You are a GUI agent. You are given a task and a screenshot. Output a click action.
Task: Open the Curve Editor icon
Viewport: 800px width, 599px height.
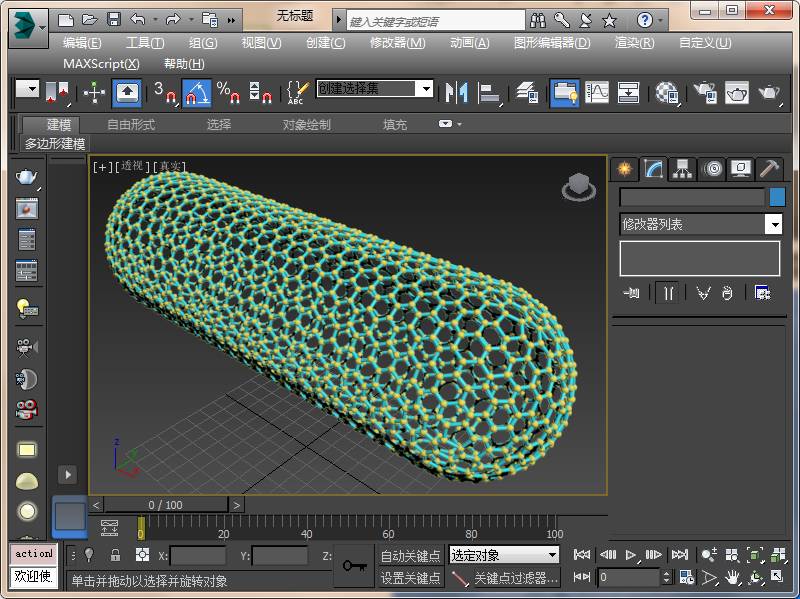tap(596, 93)
